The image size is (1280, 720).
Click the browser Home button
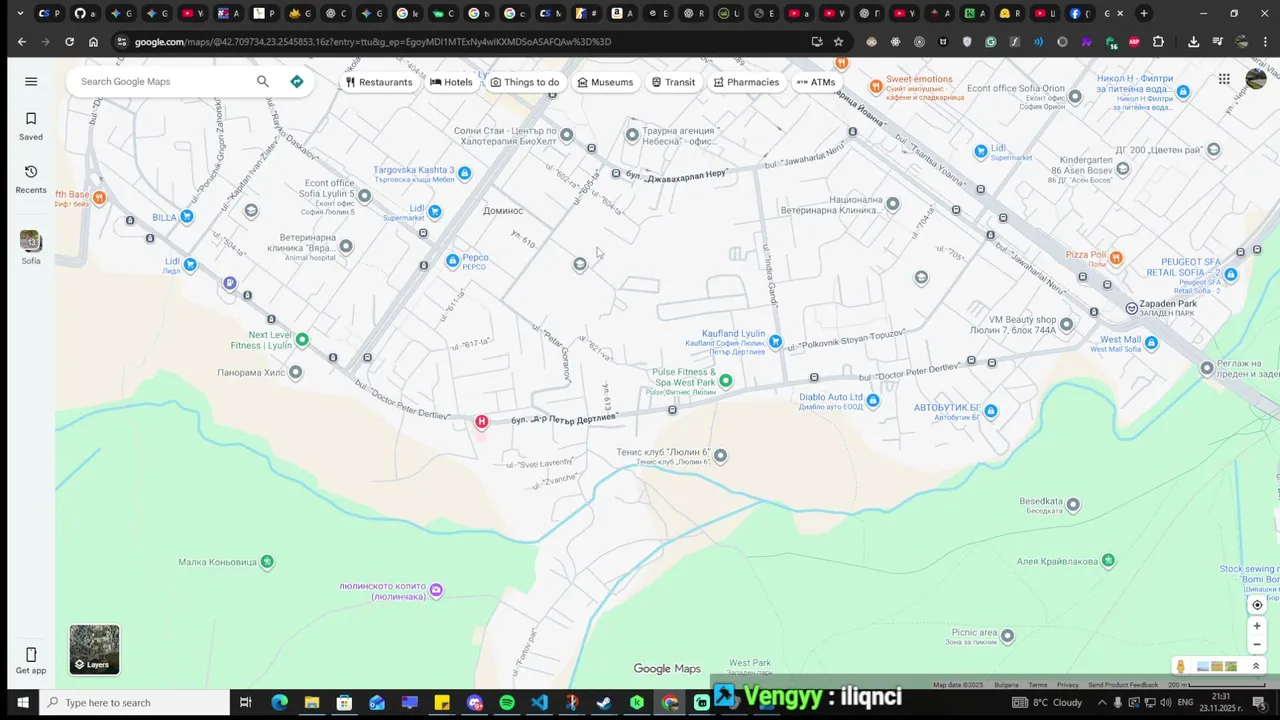(x=93, y=42)
